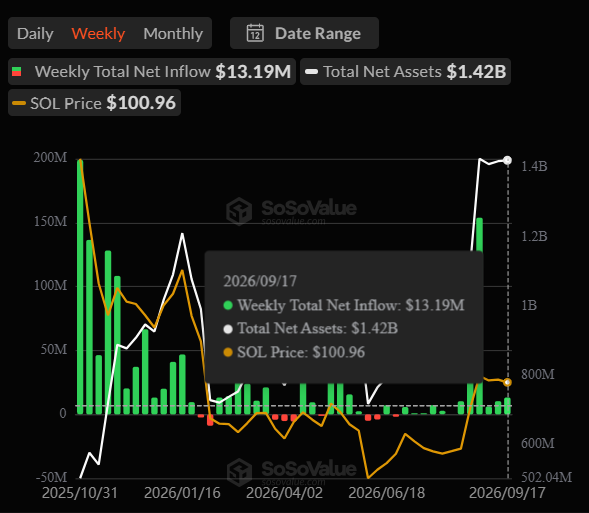
Task: Click the 800M right axis label
Action: (538, 374)
